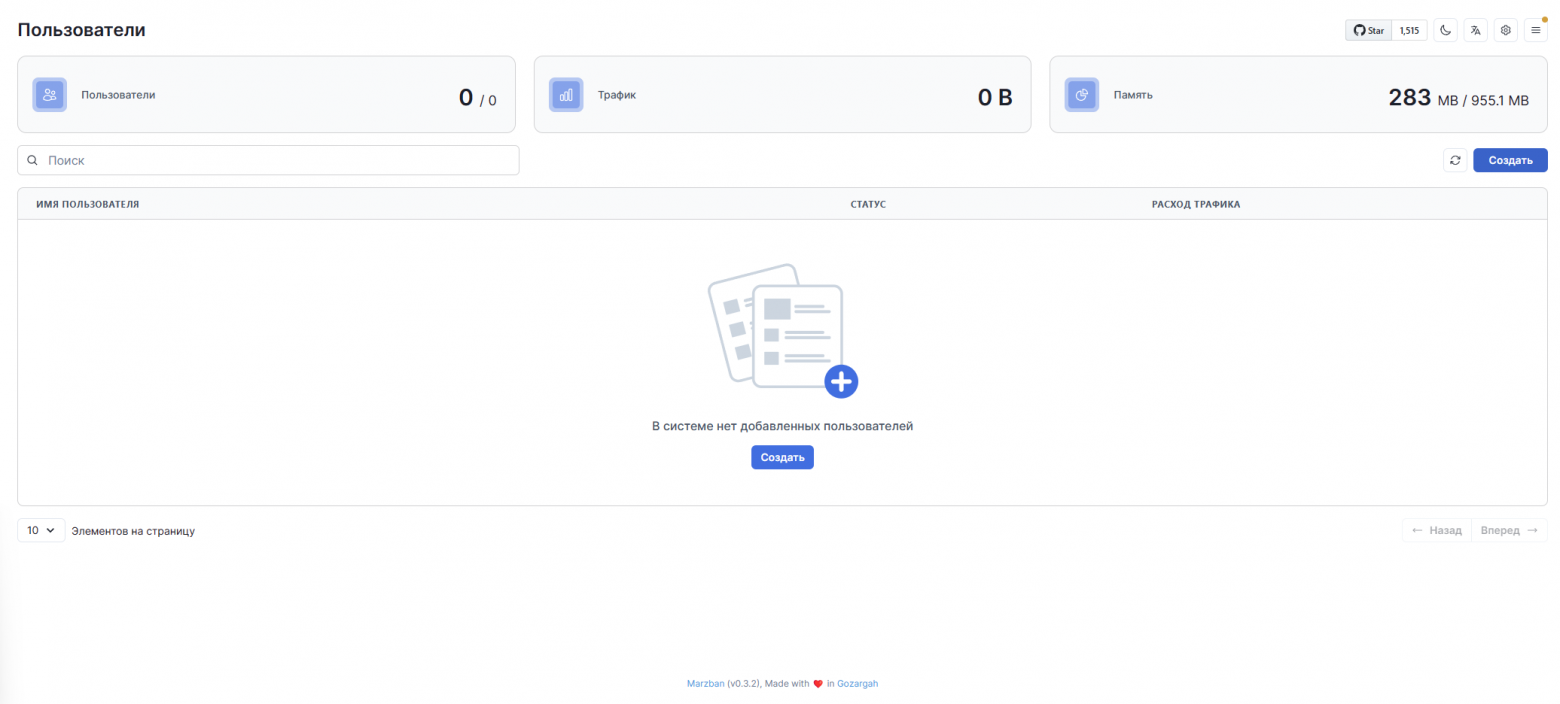The image size is (1560, 704).
Task: Click the Создать button in the empty state
Action: 782,457
